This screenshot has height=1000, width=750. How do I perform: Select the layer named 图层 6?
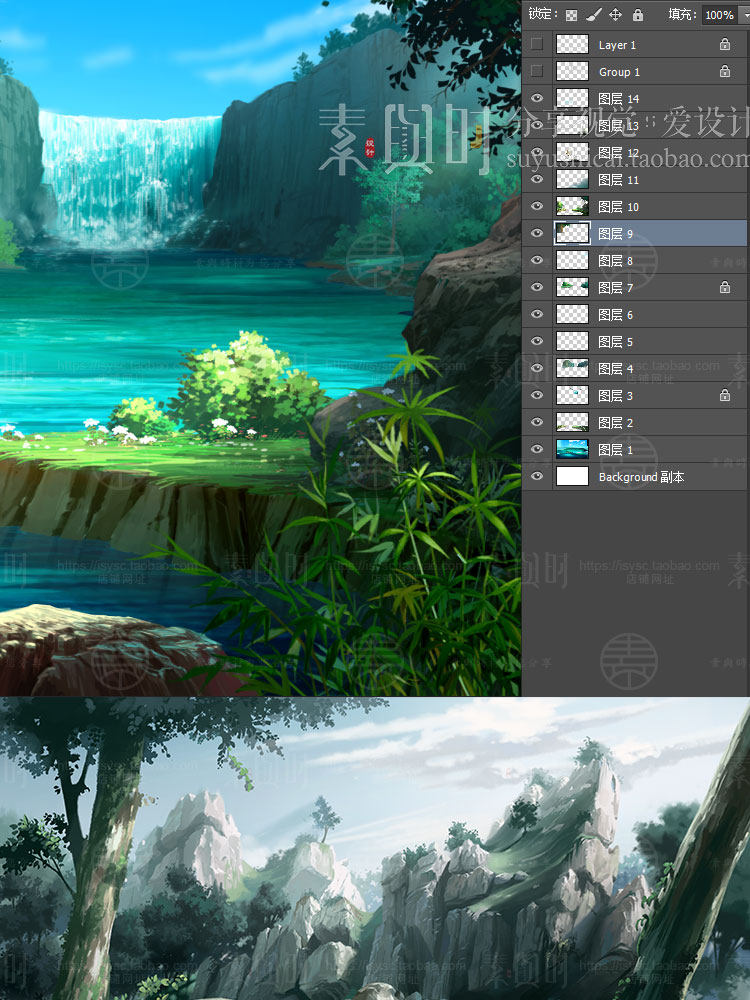(x=615, y=314)
